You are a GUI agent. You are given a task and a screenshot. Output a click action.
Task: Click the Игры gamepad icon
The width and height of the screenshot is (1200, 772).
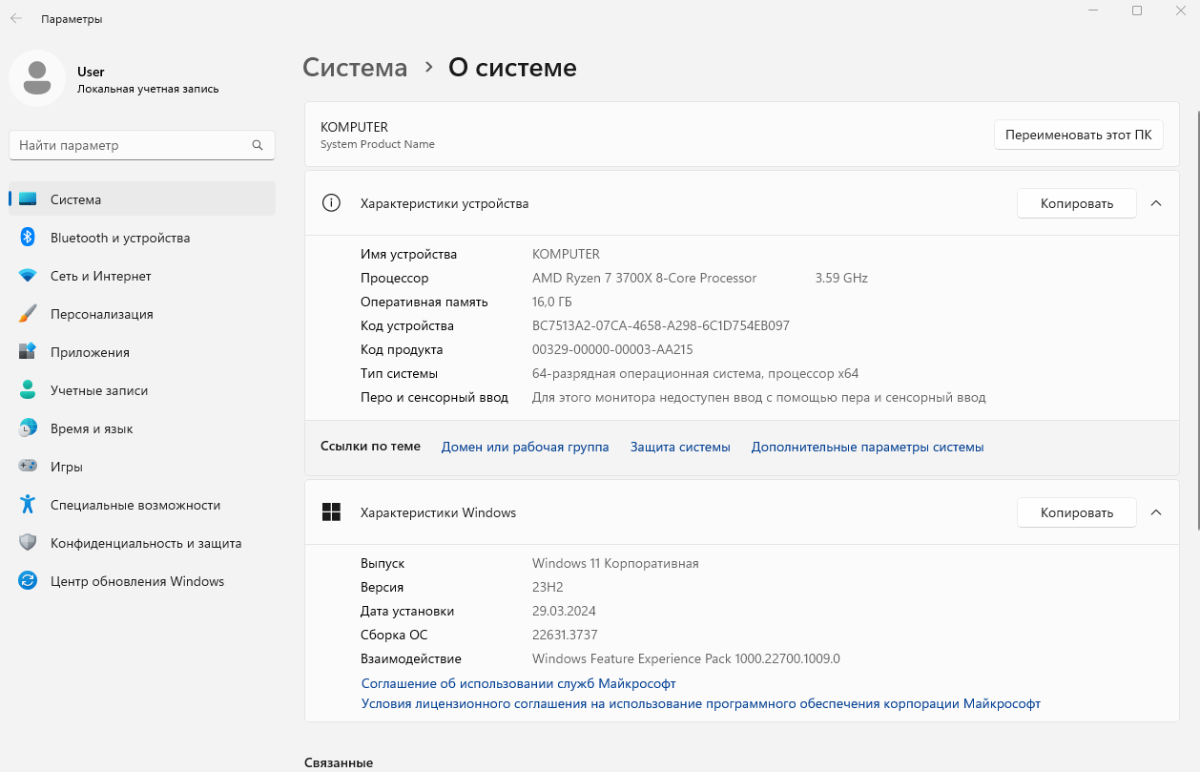28,466
